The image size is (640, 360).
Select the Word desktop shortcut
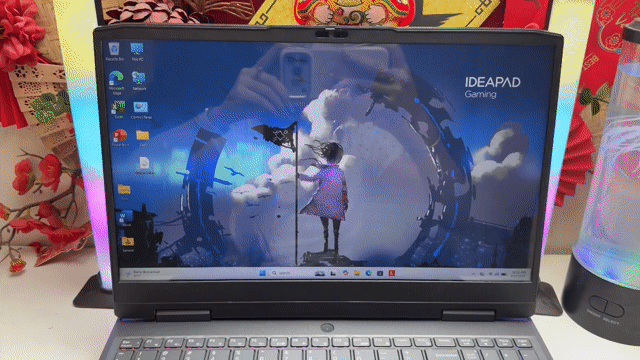tap(124, 218)
